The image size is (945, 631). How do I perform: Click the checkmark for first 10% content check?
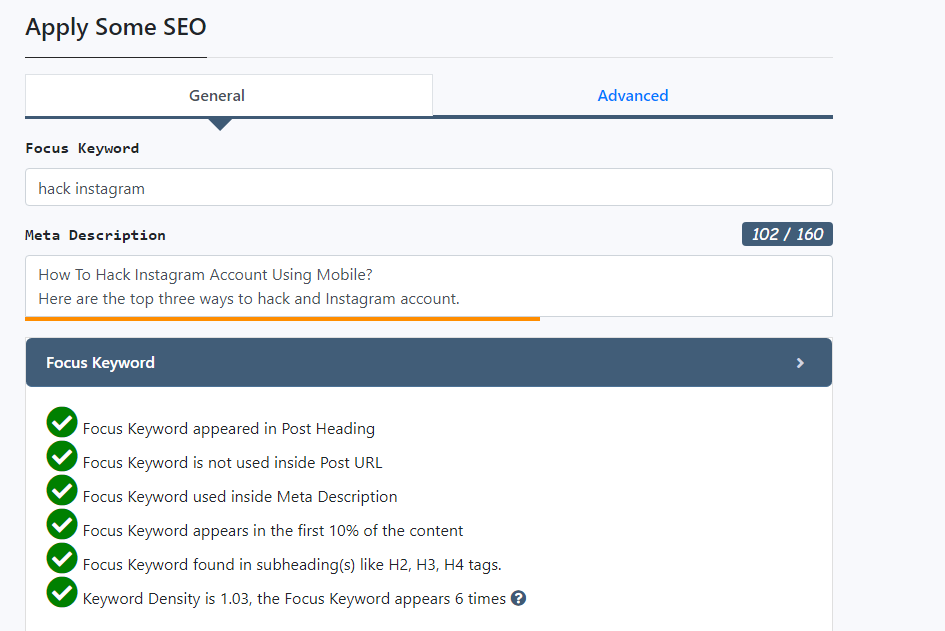62,524
